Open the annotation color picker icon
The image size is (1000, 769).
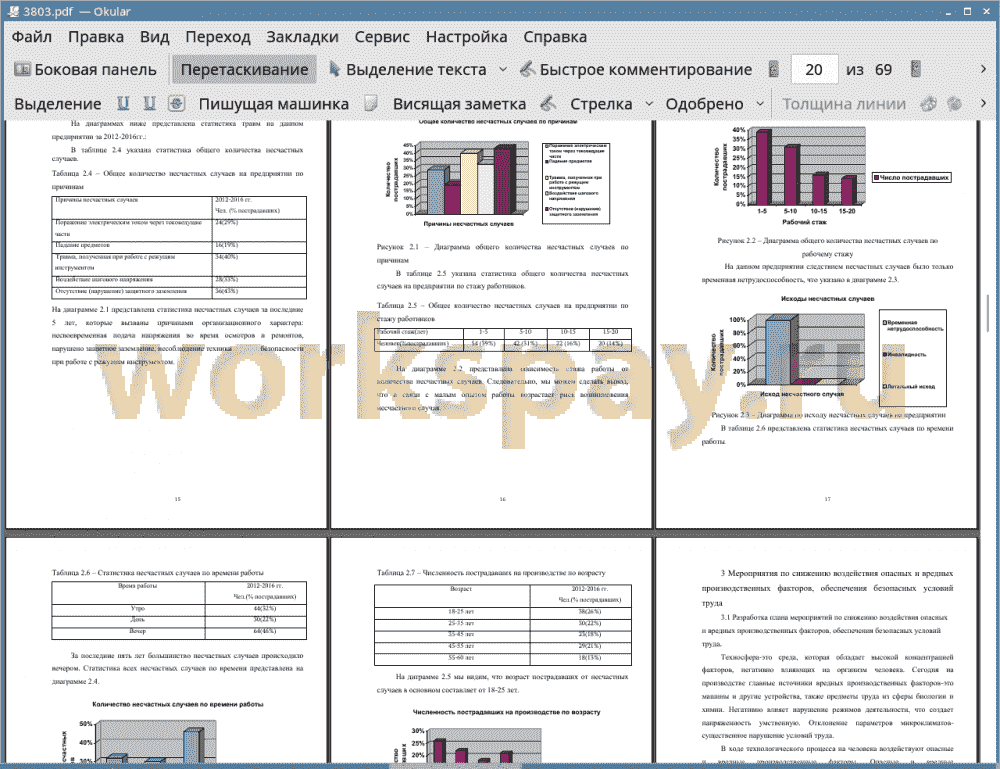pyautogui.click(x=929, y=103)
